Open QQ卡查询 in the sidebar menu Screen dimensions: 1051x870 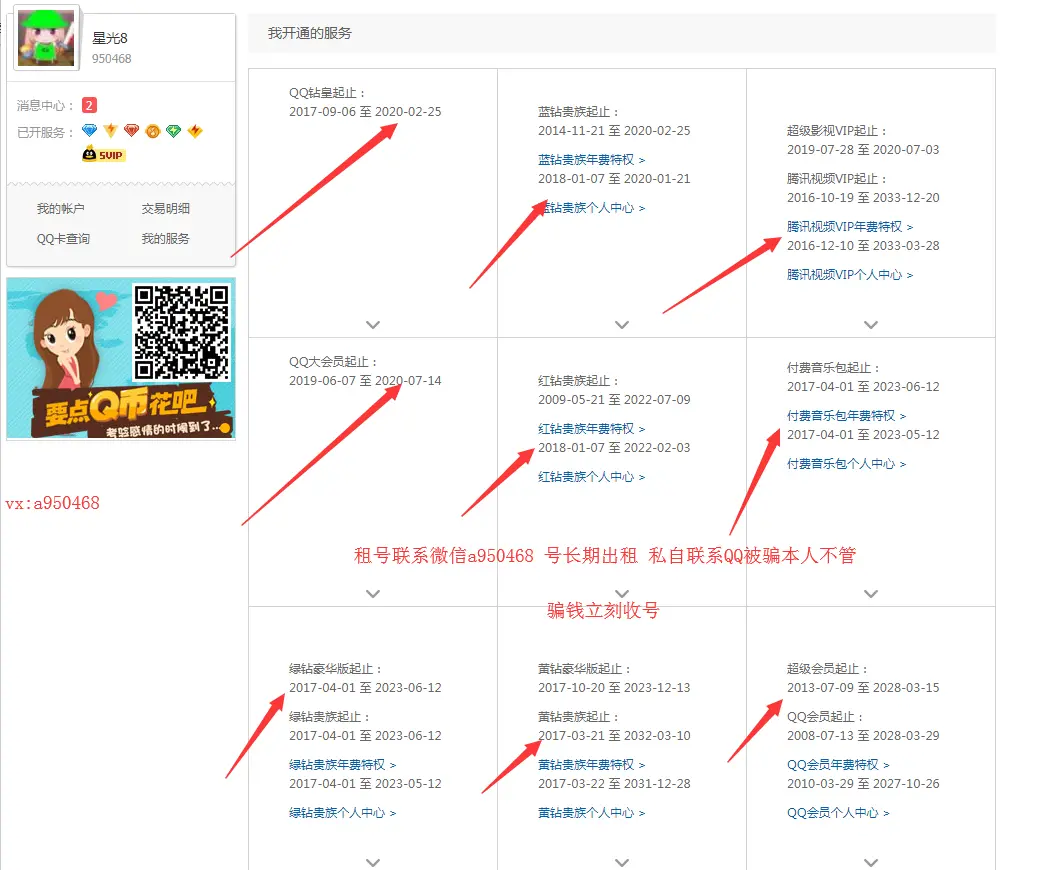point(63,239)
